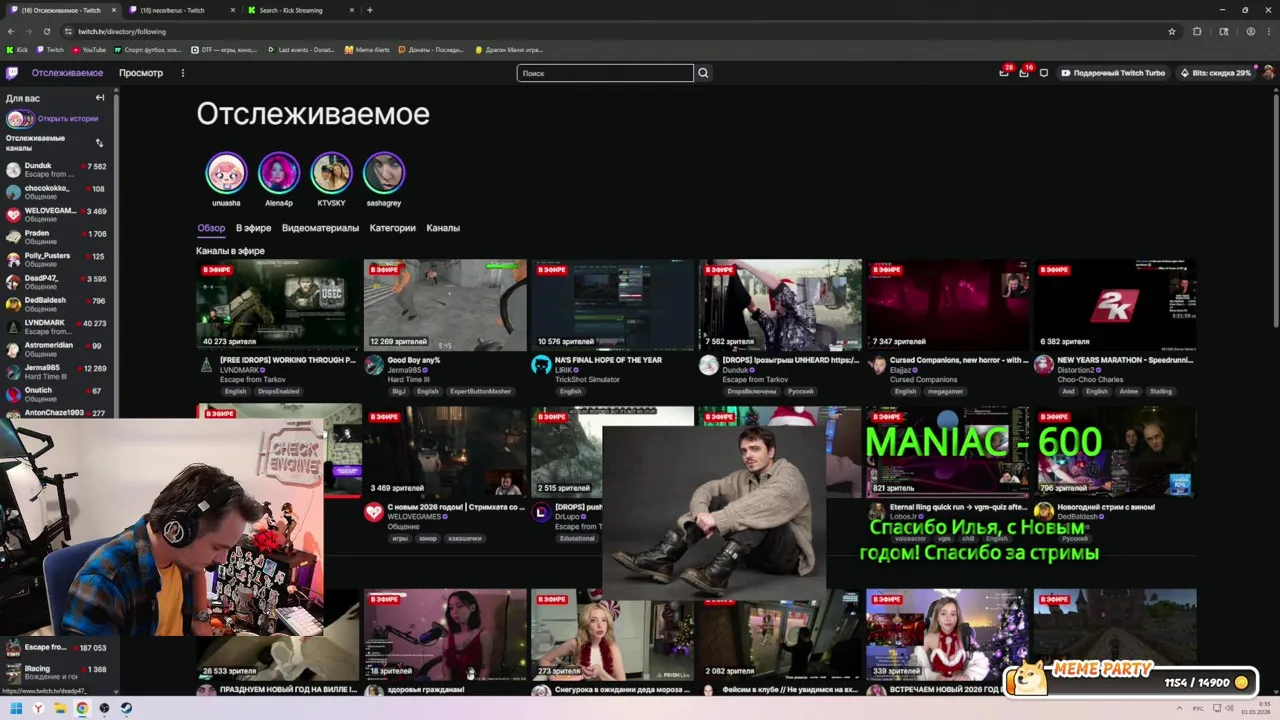The width and height of the screenshot is (1280, 720).
Task: Open Steam from the Windows taskbar
Action: (x=126, y=708)
